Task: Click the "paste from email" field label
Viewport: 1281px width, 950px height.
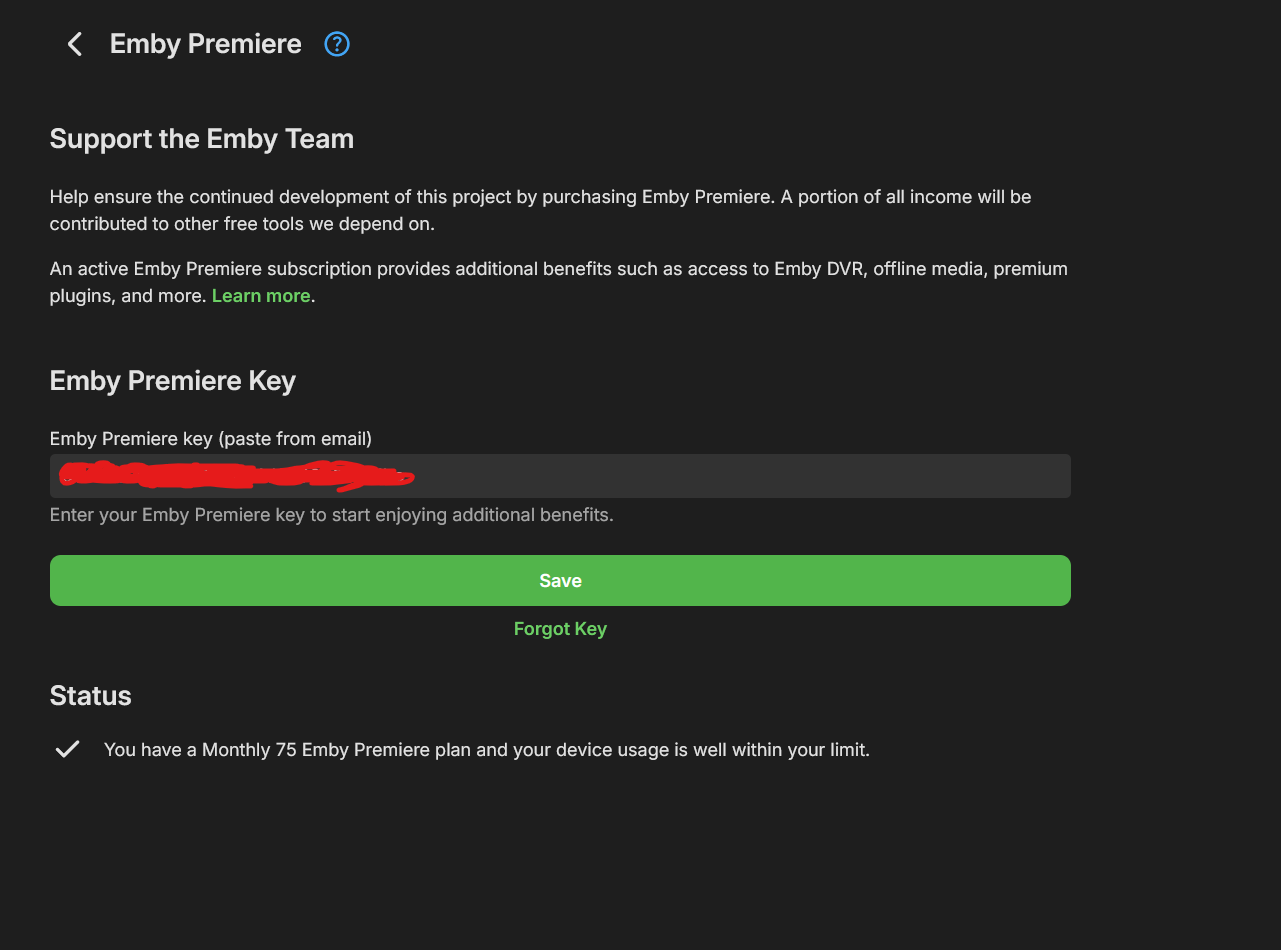Action: (x=211, y=438)
